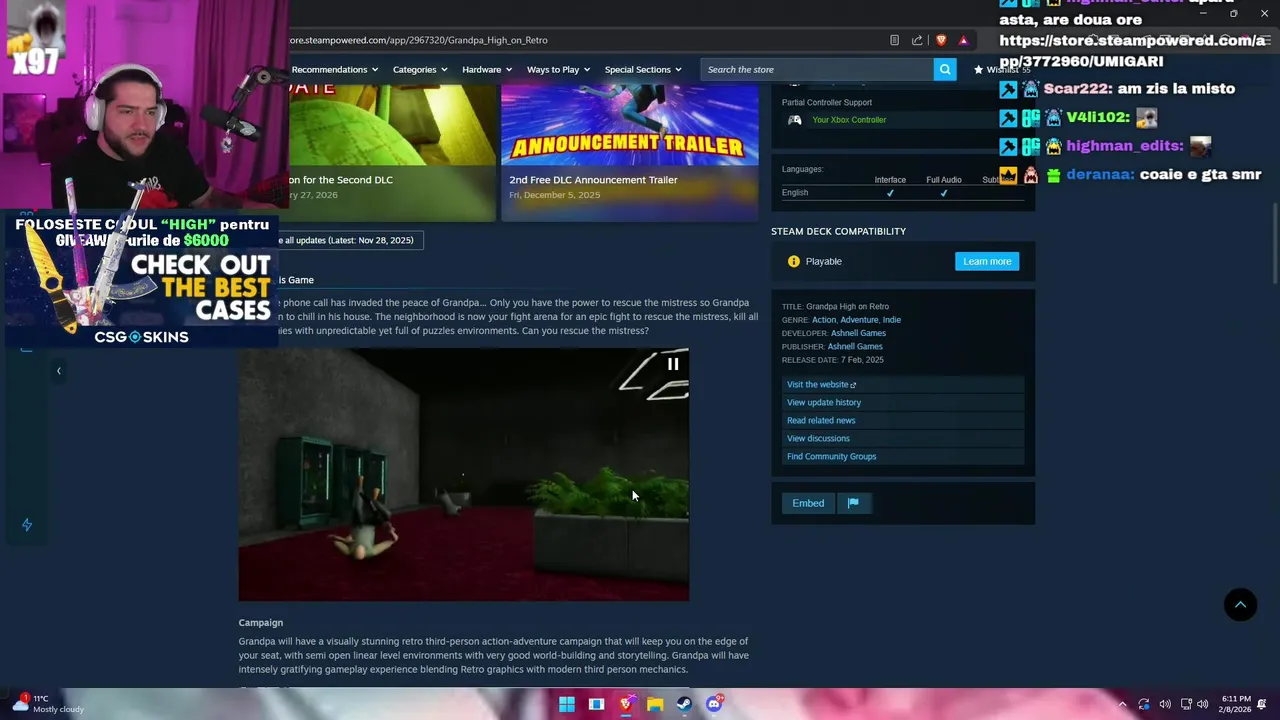Click the Partial Controller Support label
Image resolution: width=1280 pixels, height=720 pixels.
826,102
